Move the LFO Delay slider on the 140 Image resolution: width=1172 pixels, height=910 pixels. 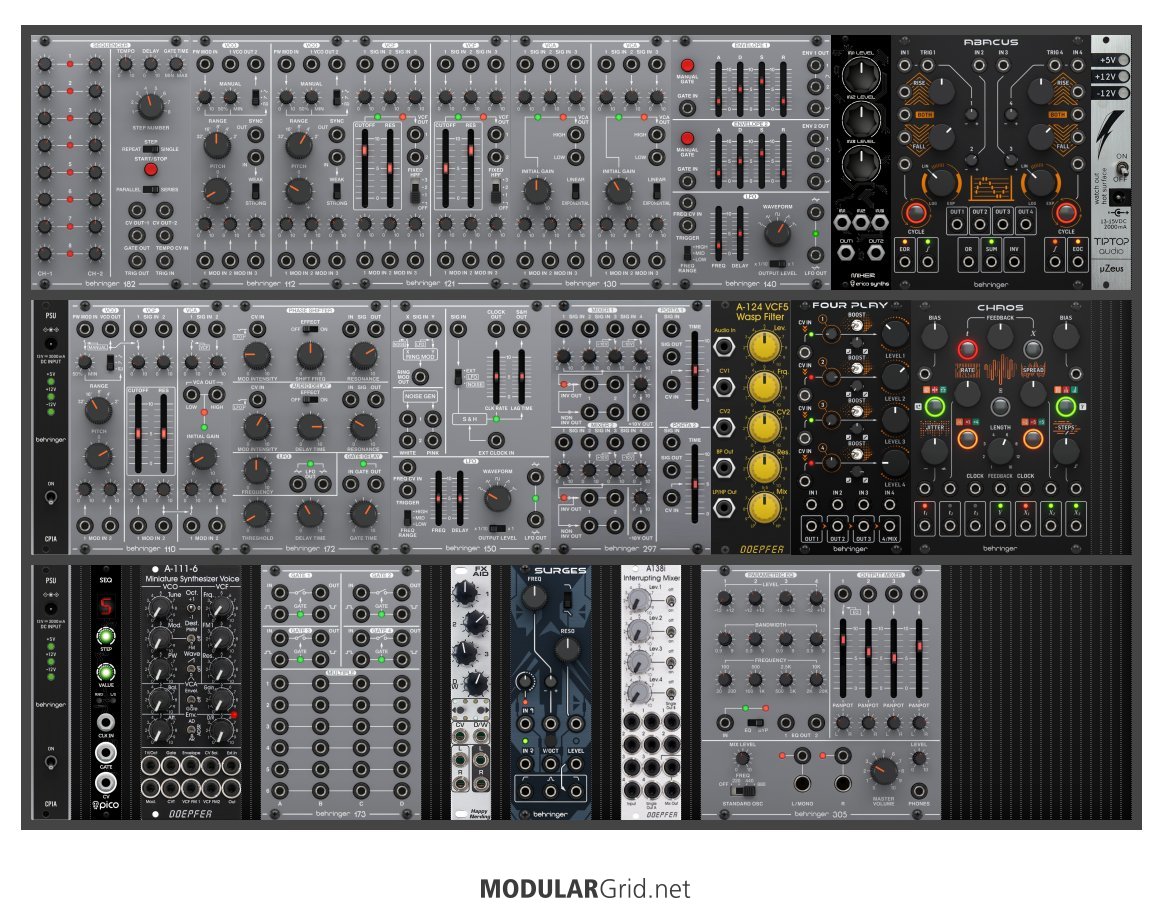[x=740, y=233]
